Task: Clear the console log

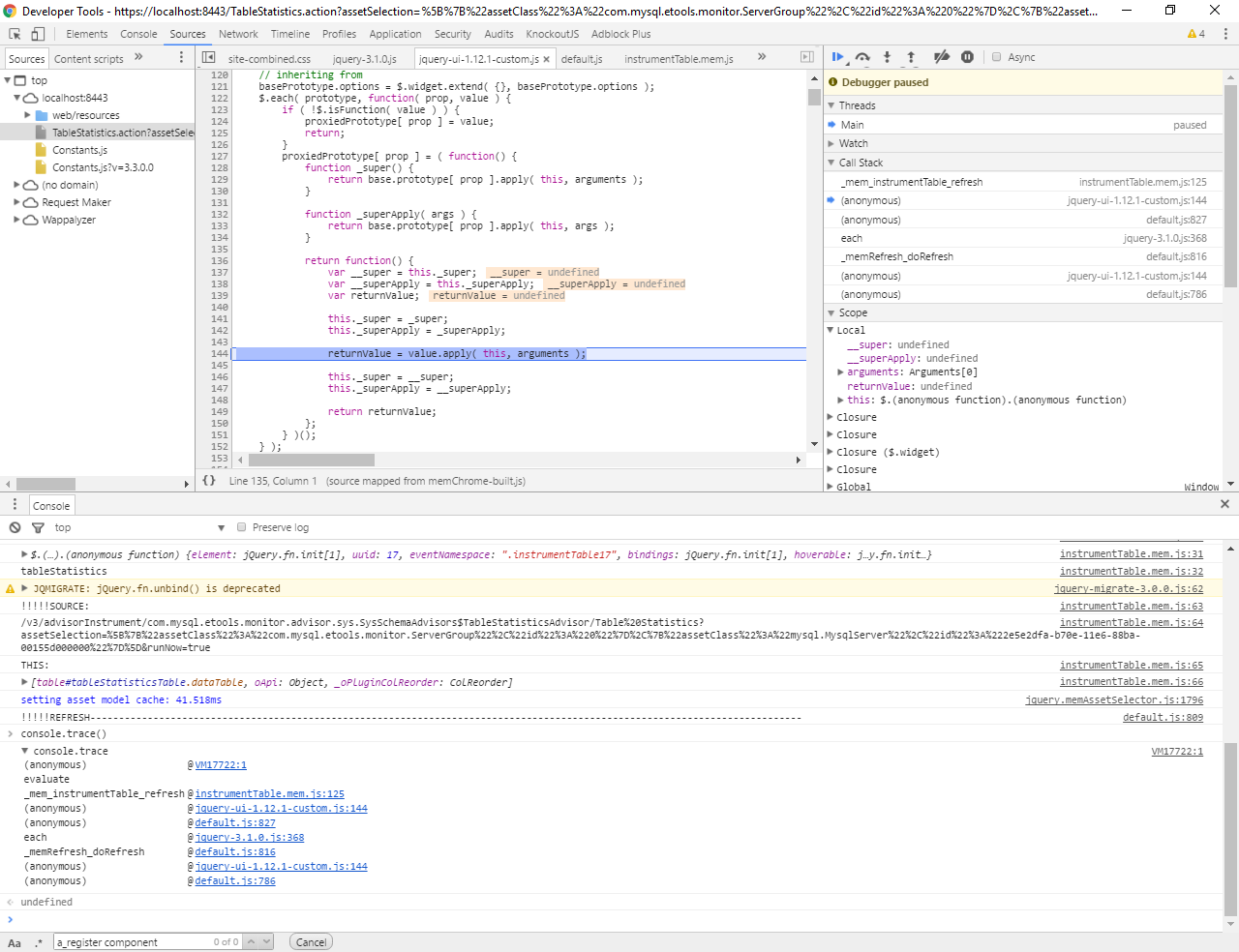Action: [x=15, y=527]
